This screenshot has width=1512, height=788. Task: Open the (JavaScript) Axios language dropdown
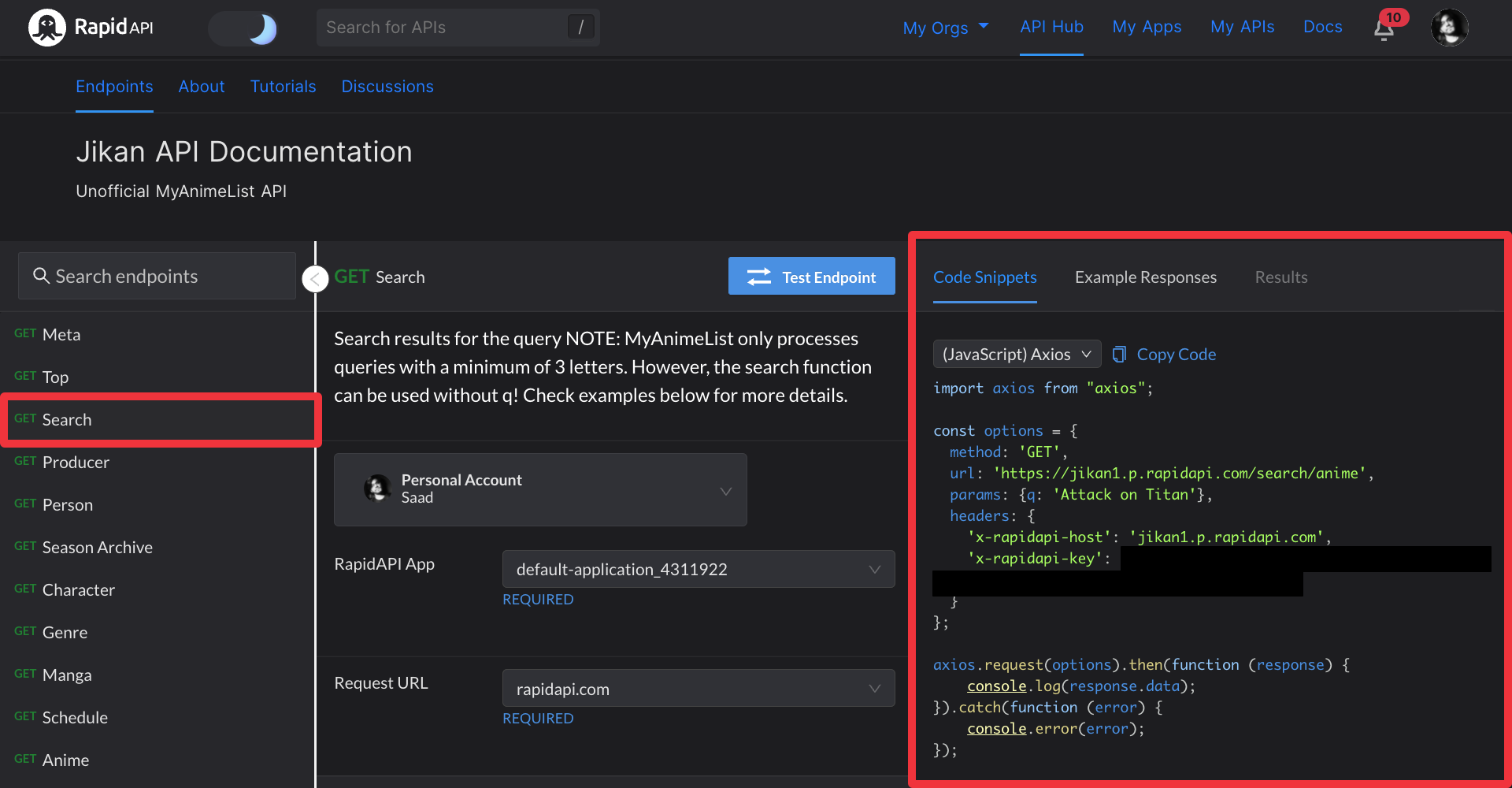(1017, 355)
